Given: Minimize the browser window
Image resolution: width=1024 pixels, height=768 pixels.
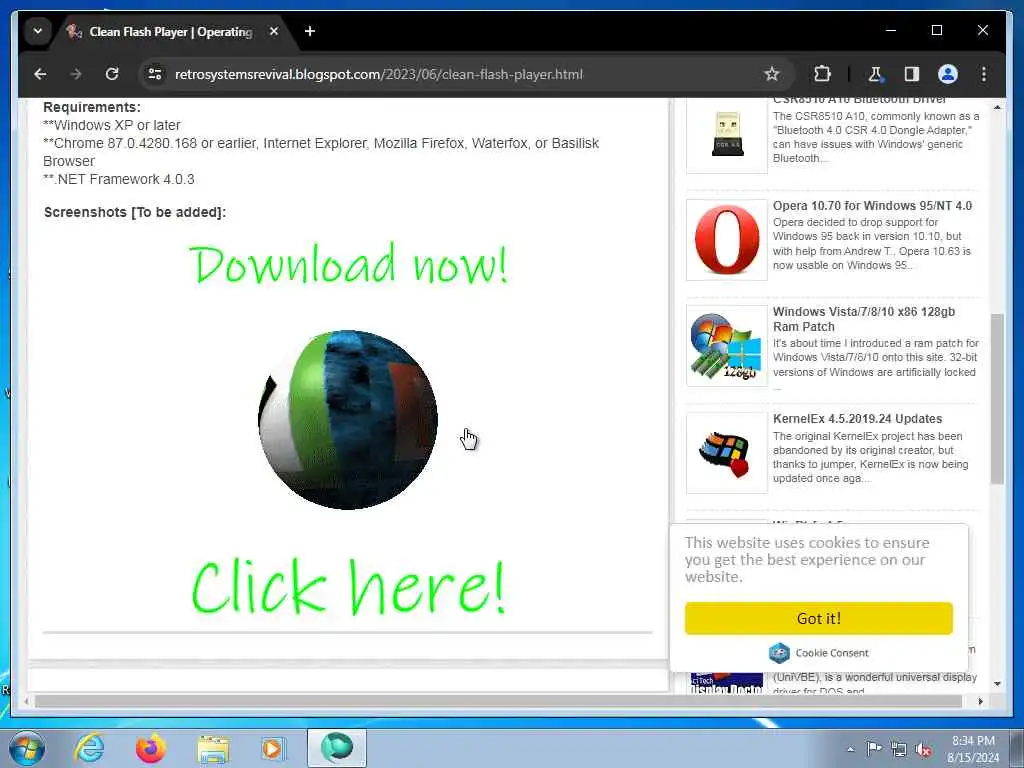Looking at the screenshot, I should coord(891,30).
